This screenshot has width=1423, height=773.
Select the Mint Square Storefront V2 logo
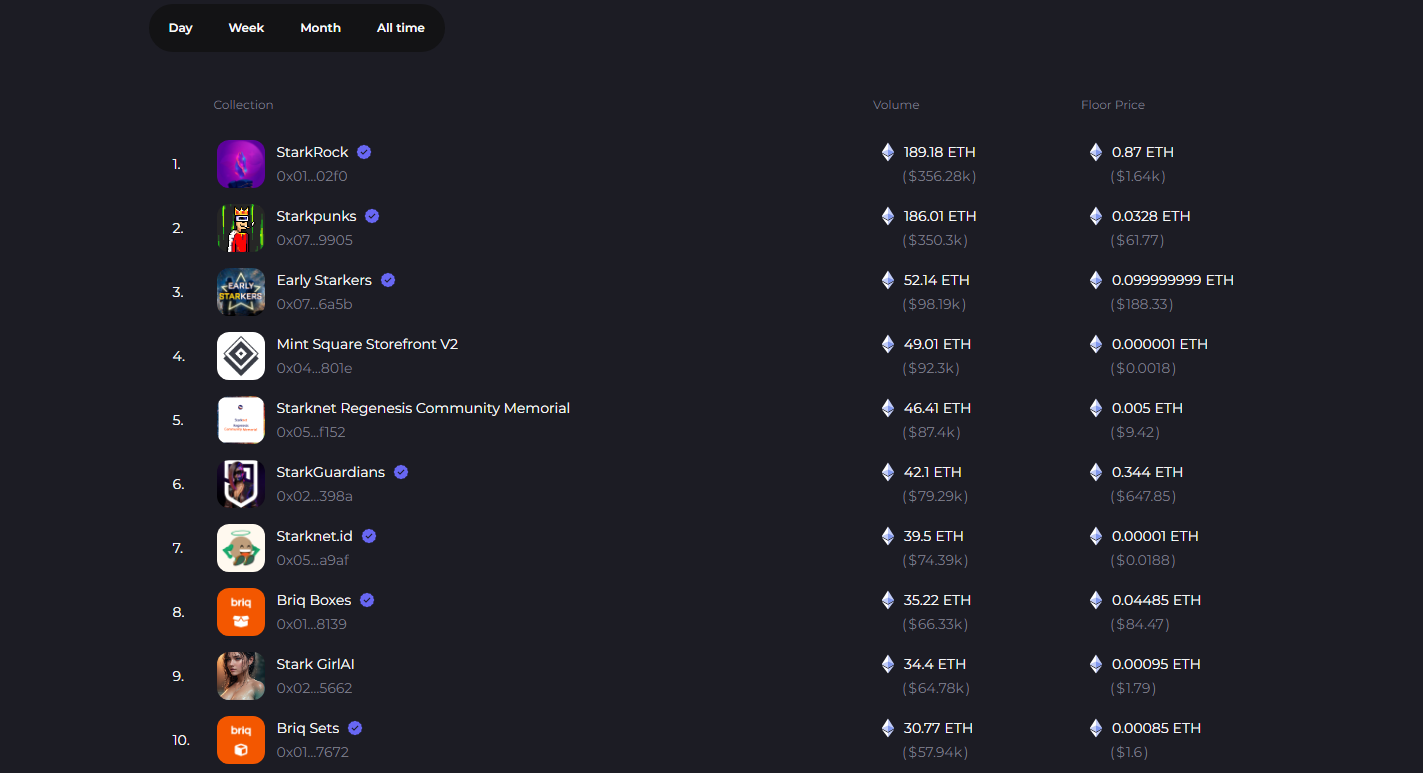tap(241, 356)
